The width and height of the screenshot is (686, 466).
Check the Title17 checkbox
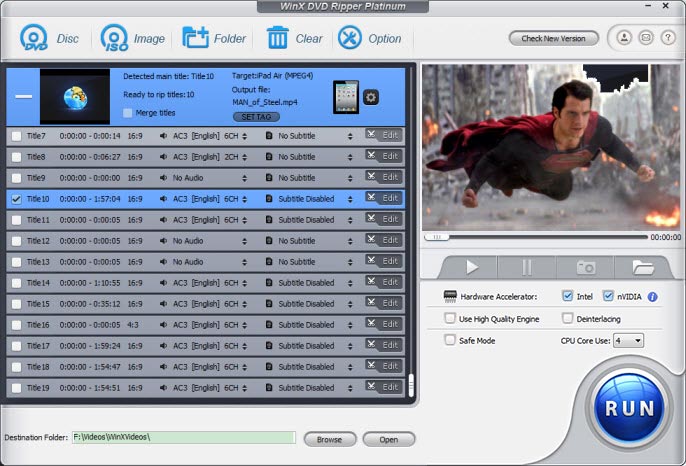coord(16,346)
